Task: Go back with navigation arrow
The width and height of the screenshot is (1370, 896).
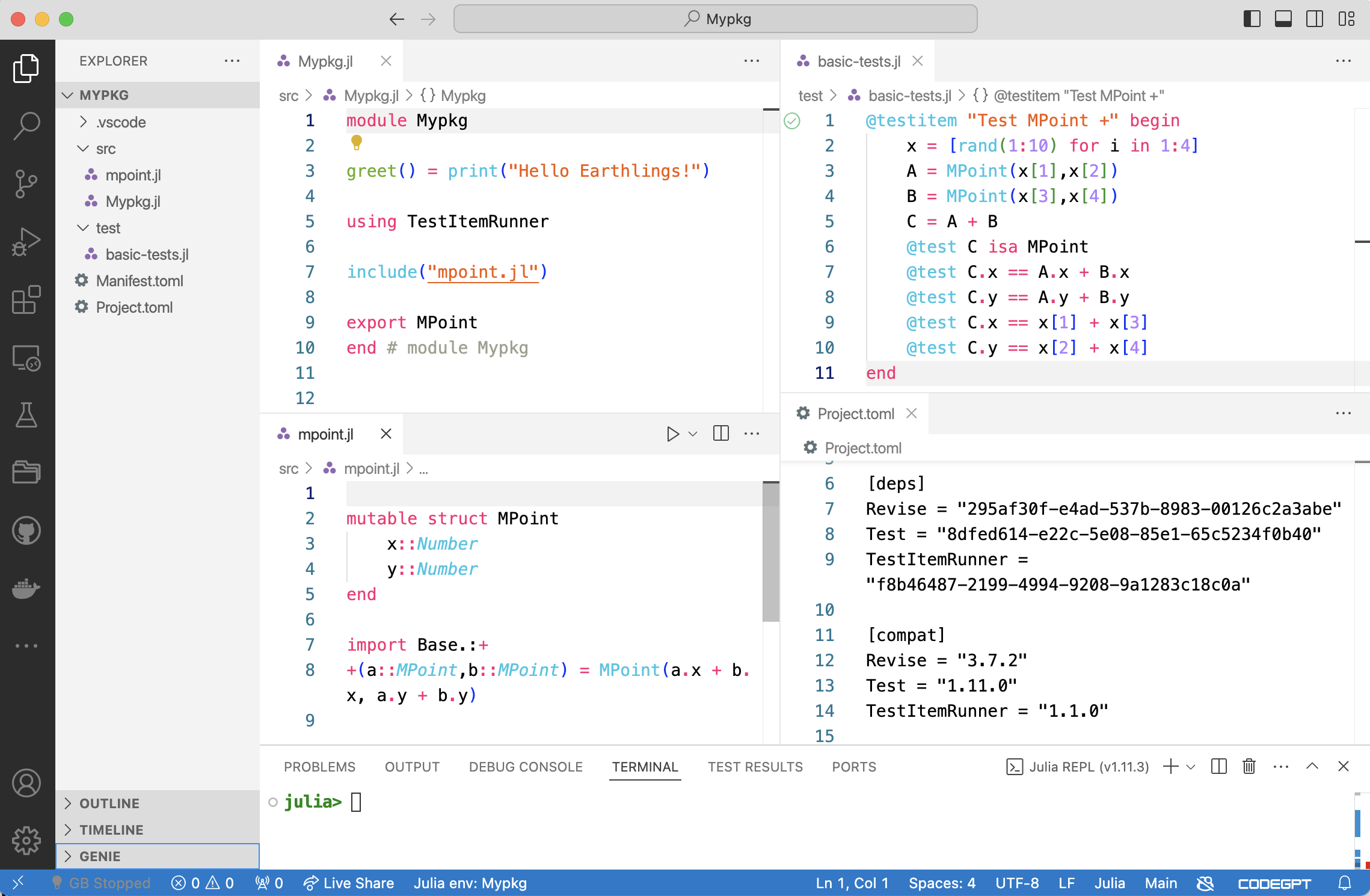Action: click(396, 19)
